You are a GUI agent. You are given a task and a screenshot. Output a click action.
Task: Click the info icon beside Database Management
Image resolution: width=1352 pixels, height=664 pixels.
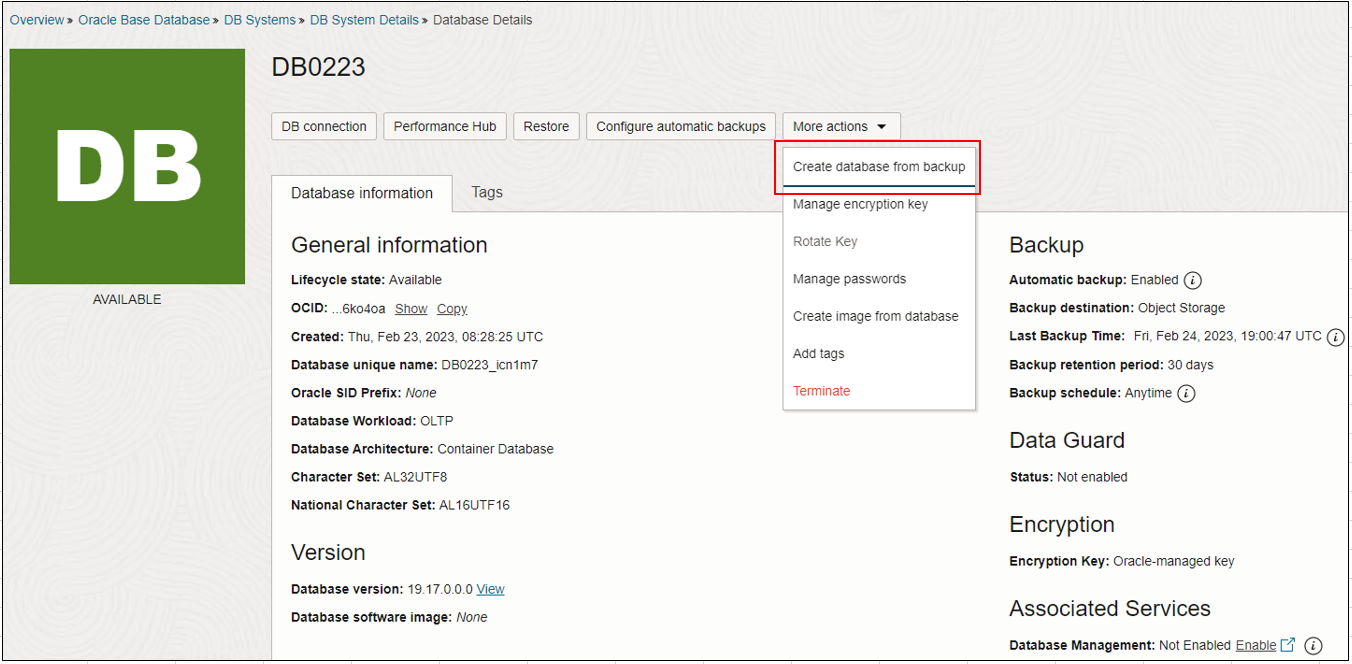1314,646
